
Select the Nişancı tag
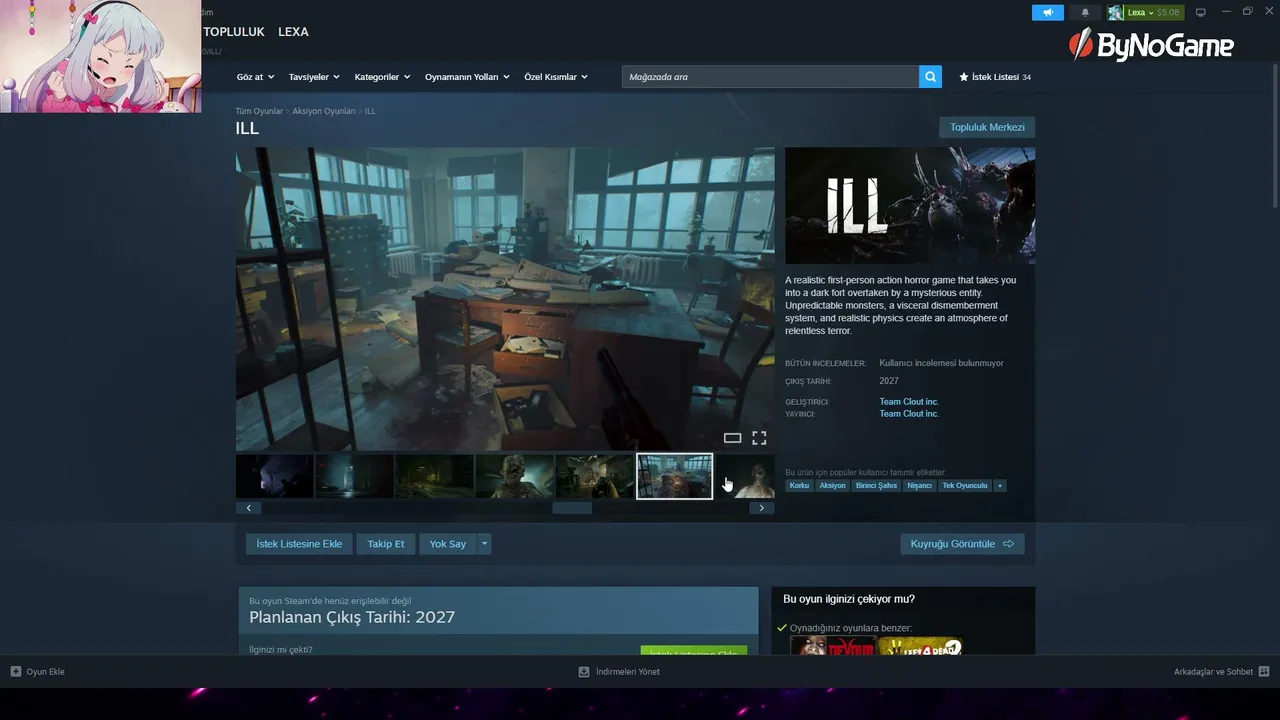919,486
